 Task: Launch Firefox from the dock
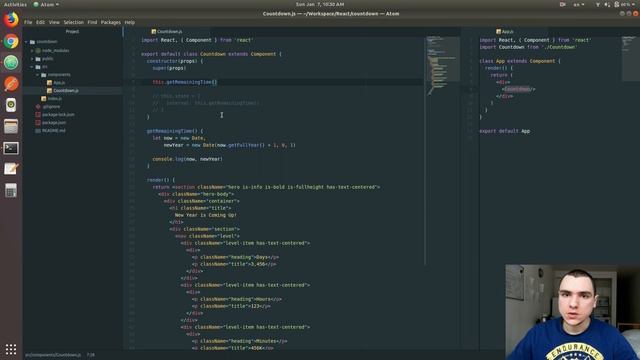11,20
